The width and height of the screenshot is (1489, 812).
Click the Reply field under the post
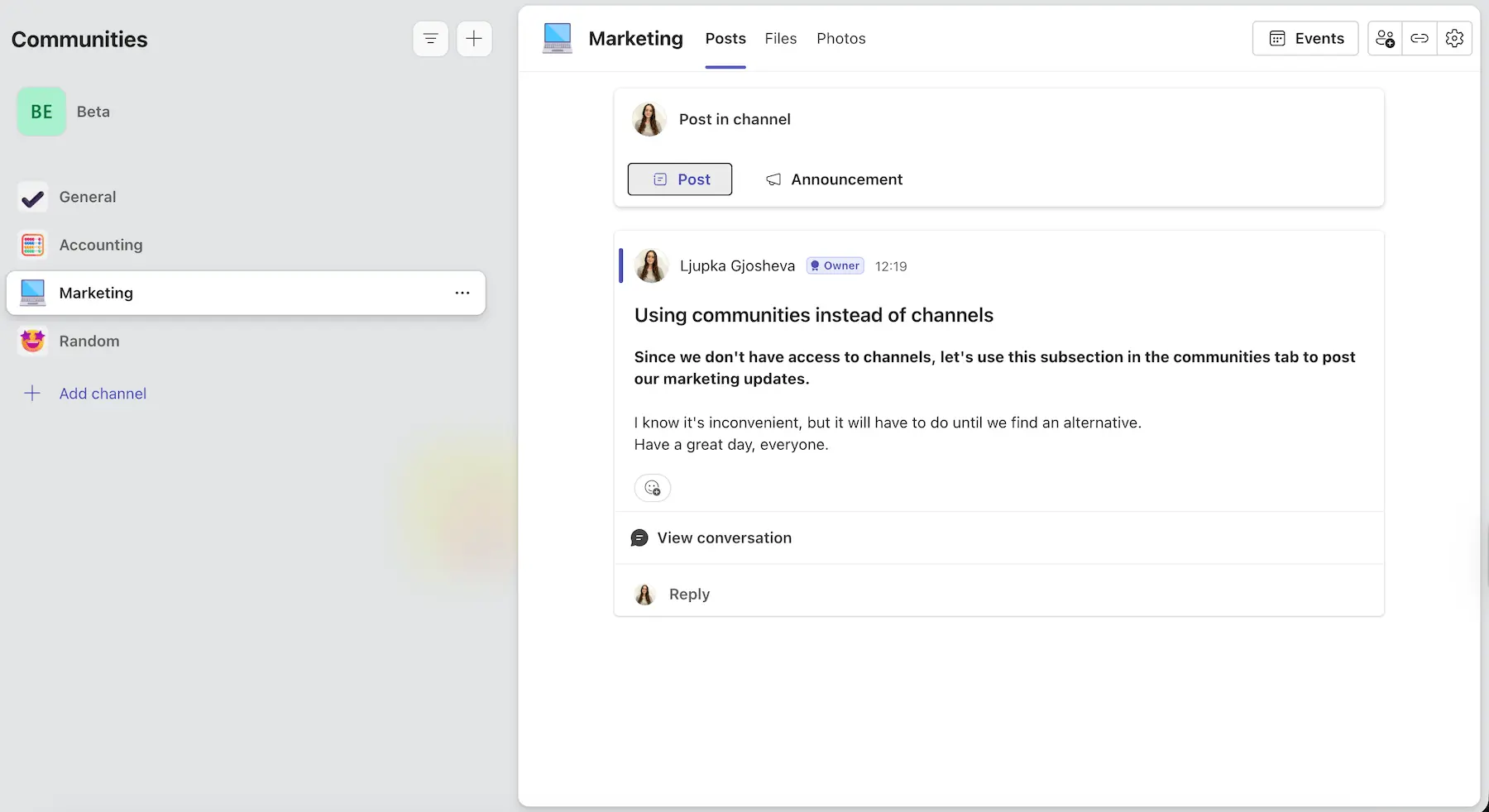[688, 594]
